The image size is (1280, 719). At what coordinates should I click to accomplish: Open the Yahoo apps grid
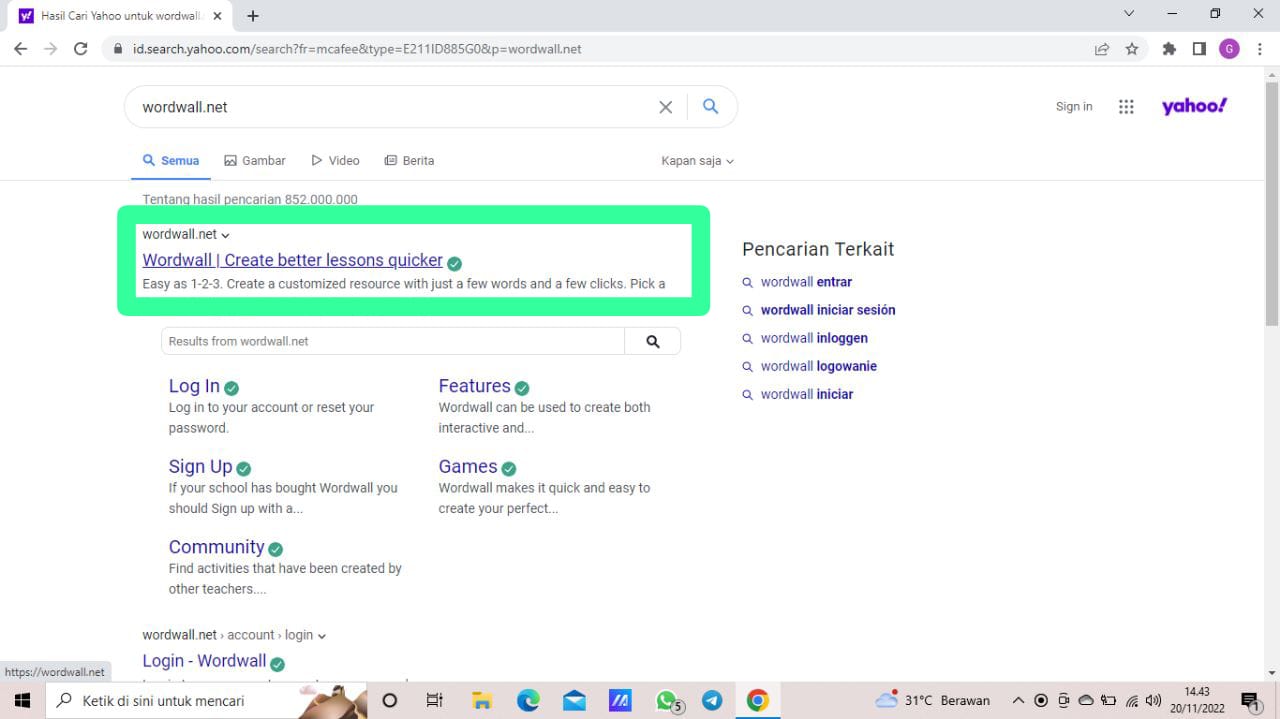pos(1126,107)
